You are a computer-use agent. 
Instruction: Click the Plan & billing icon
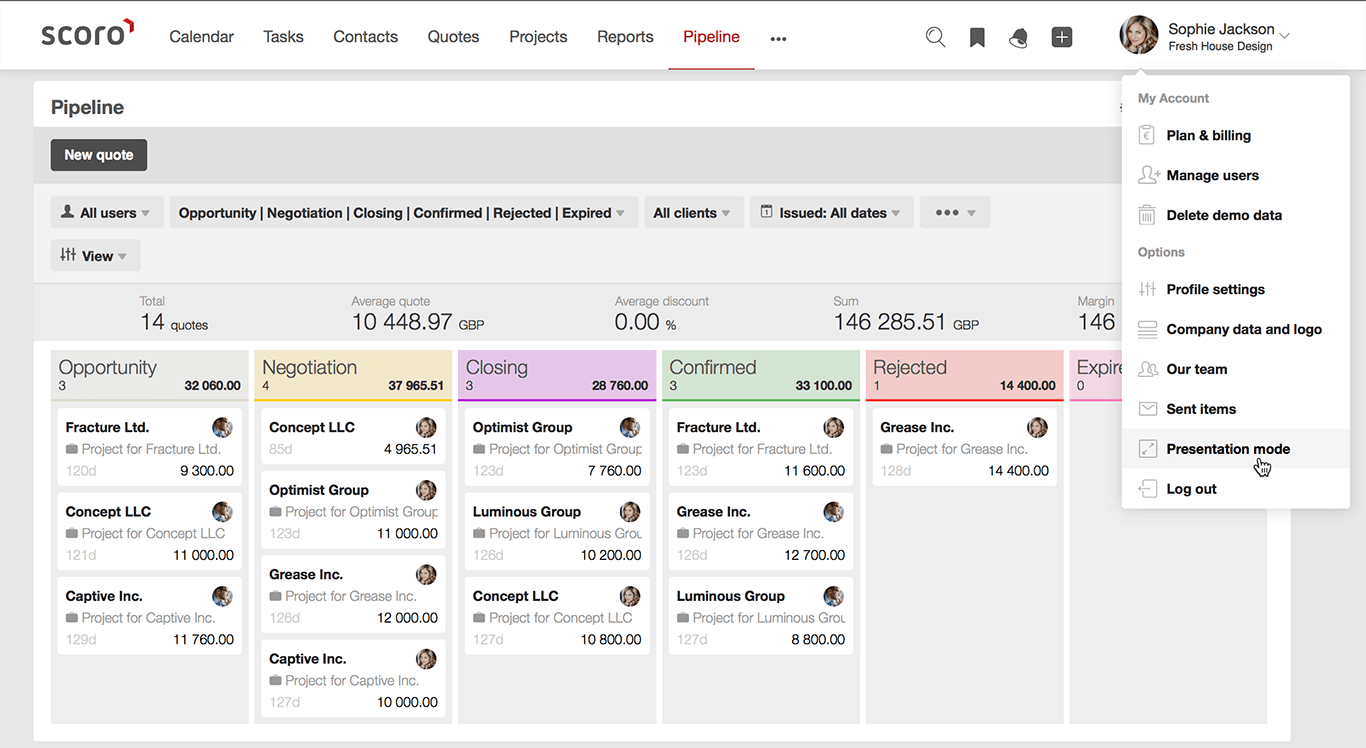coord(1147,135)
